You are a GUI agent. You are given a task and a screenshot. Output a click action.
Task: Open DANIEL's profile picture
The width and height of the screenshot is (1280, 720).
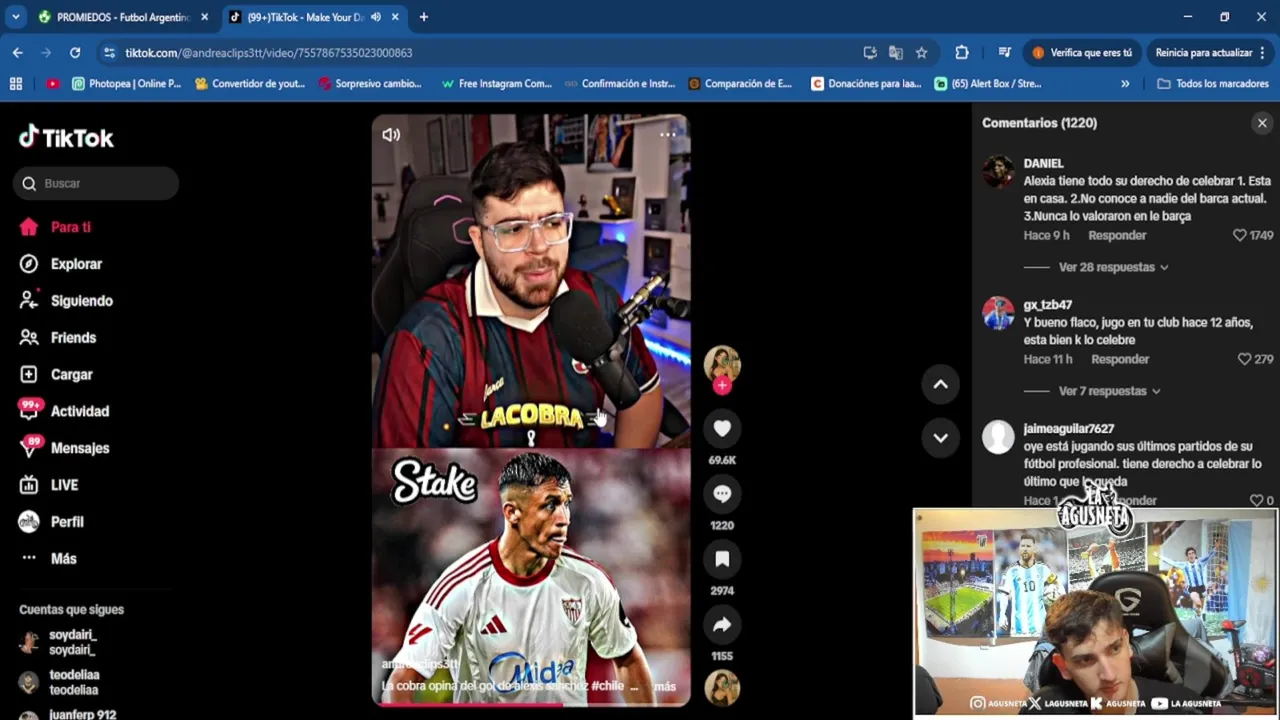coord(998,172)
